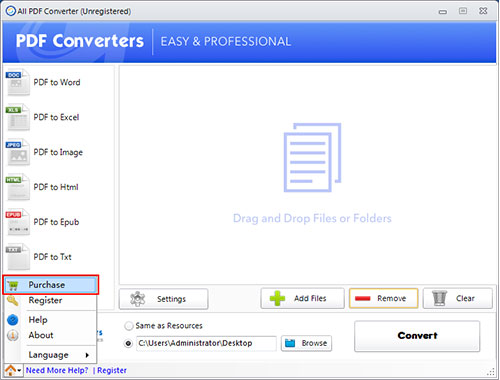Select the custom output folder radio button
Viewport: 500px width, 380px height.
pos(128,343)
